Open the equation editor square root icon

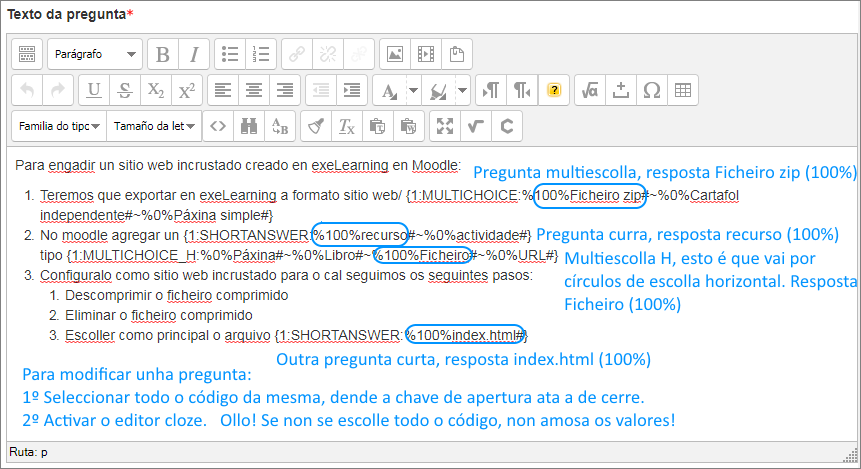590,90
